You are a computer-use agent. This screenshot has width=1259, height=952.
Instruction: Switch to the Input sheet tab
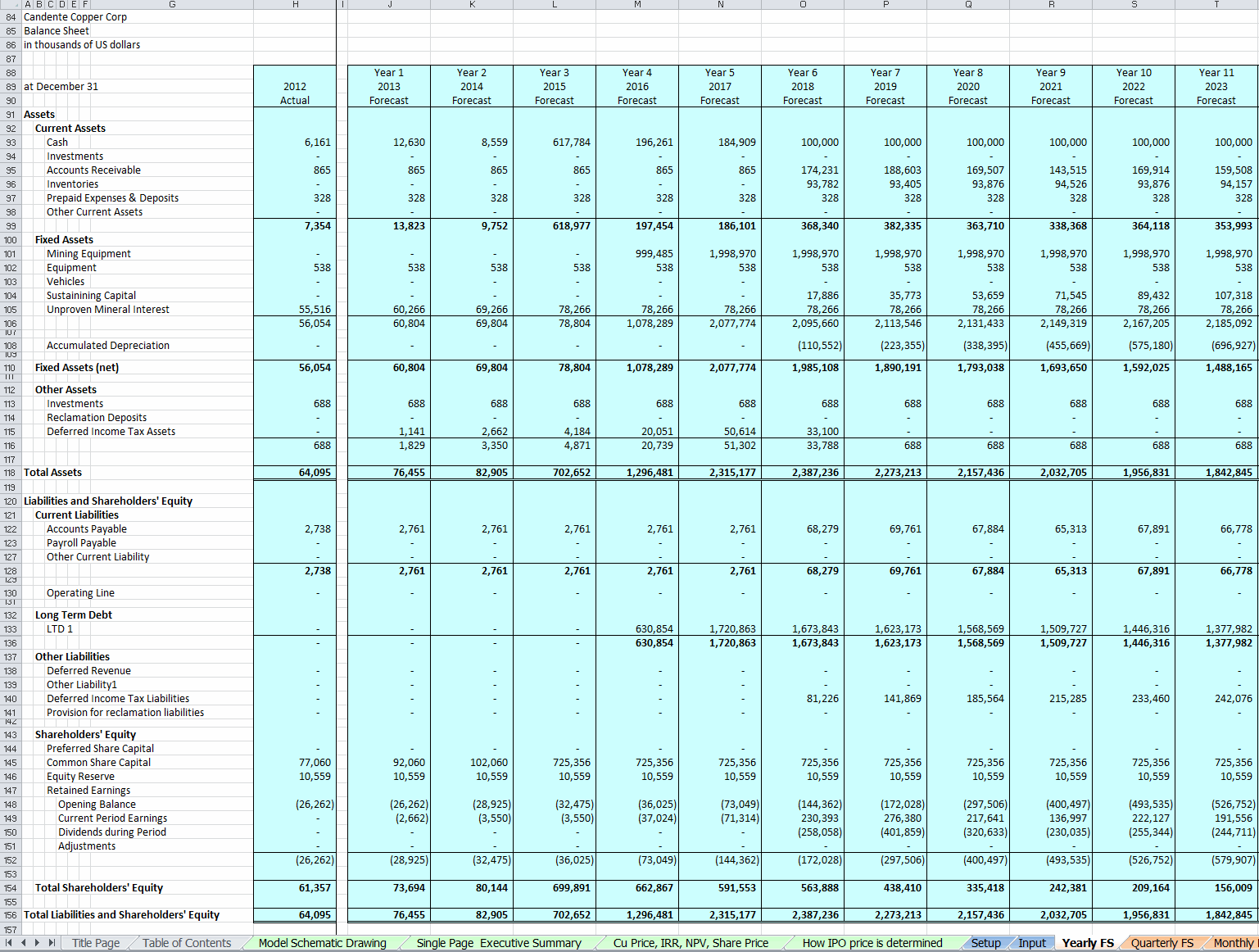coord(1032,943)
